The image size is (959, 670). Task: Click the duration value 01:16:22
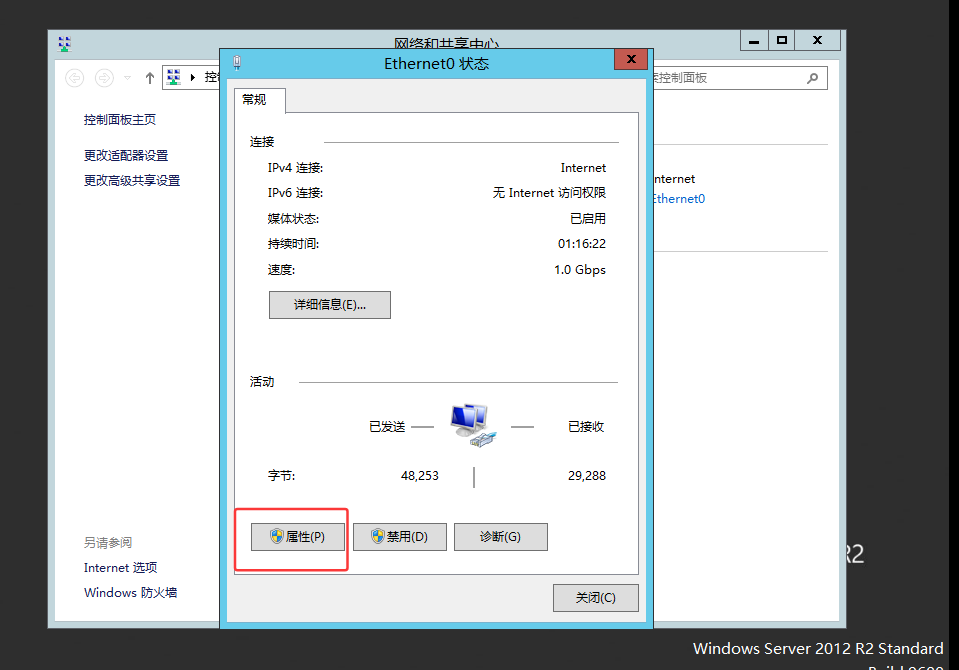[x=582, y=244]
